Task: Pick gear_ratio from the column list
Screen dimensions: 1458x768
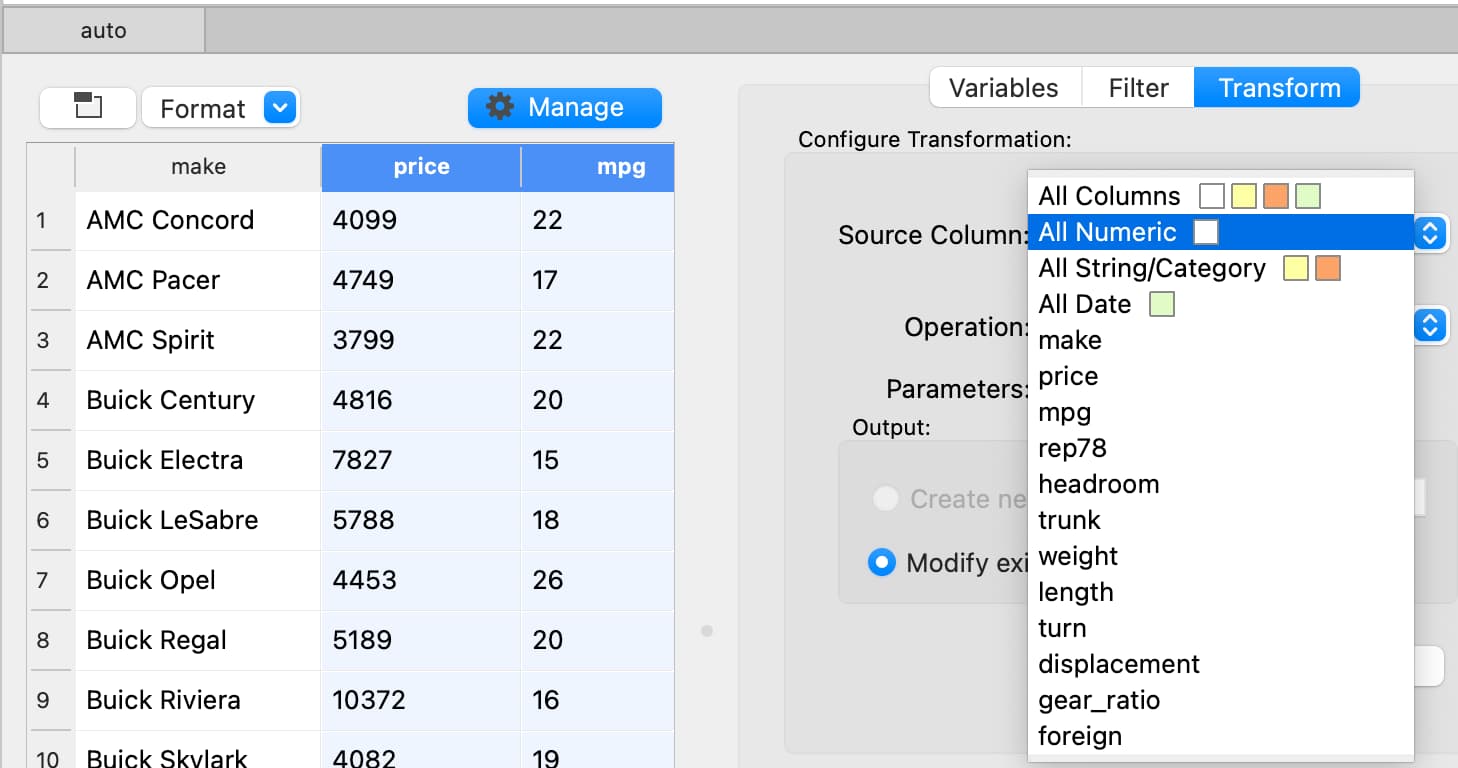Action: pos(1099,700)
